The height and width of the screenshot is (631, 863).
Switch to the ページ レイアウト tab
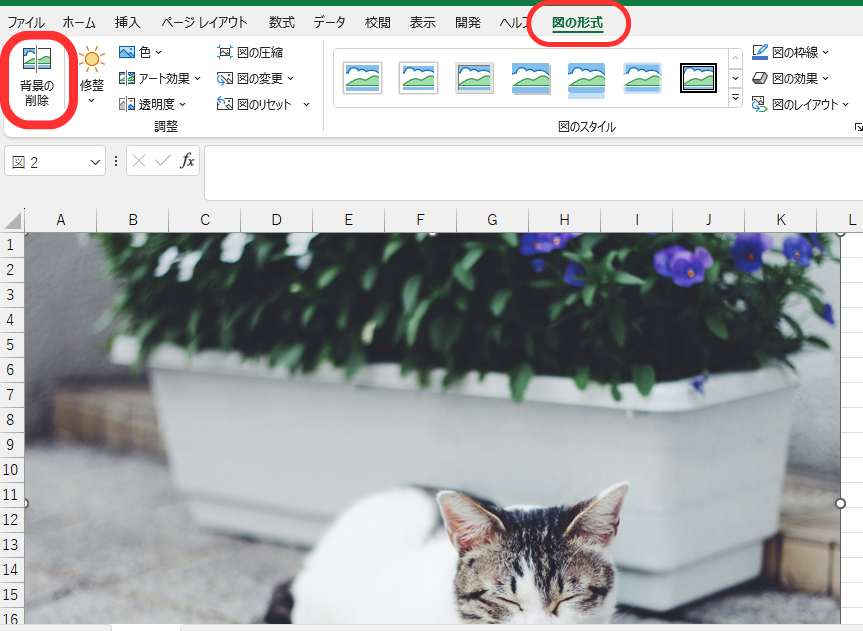click(204, 23)
